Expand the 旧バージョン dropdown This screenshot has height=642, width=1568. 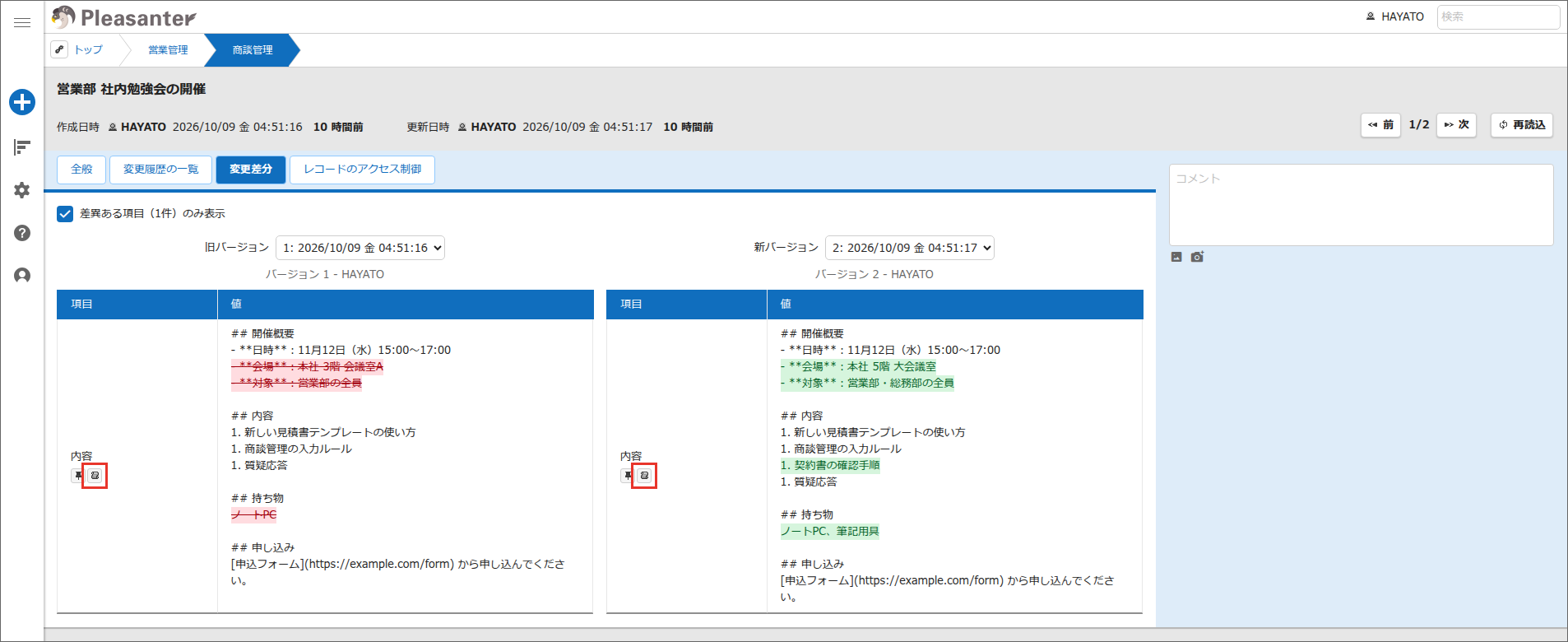click(360, 248)
